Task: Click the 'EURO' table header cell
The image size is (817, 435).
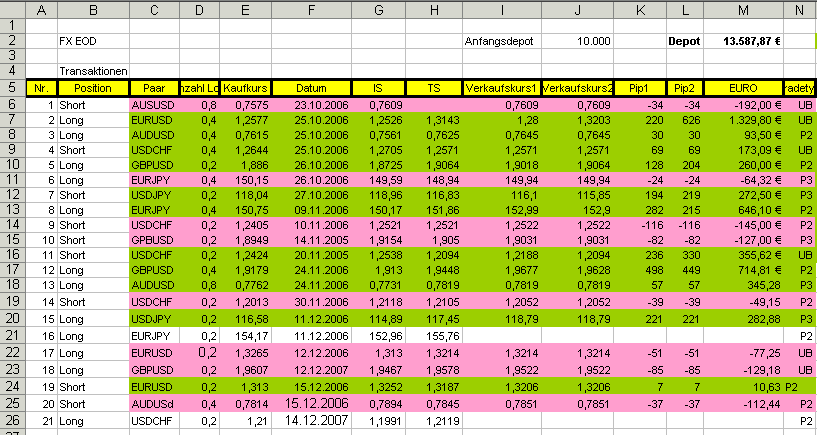Action: pos(744,88)
